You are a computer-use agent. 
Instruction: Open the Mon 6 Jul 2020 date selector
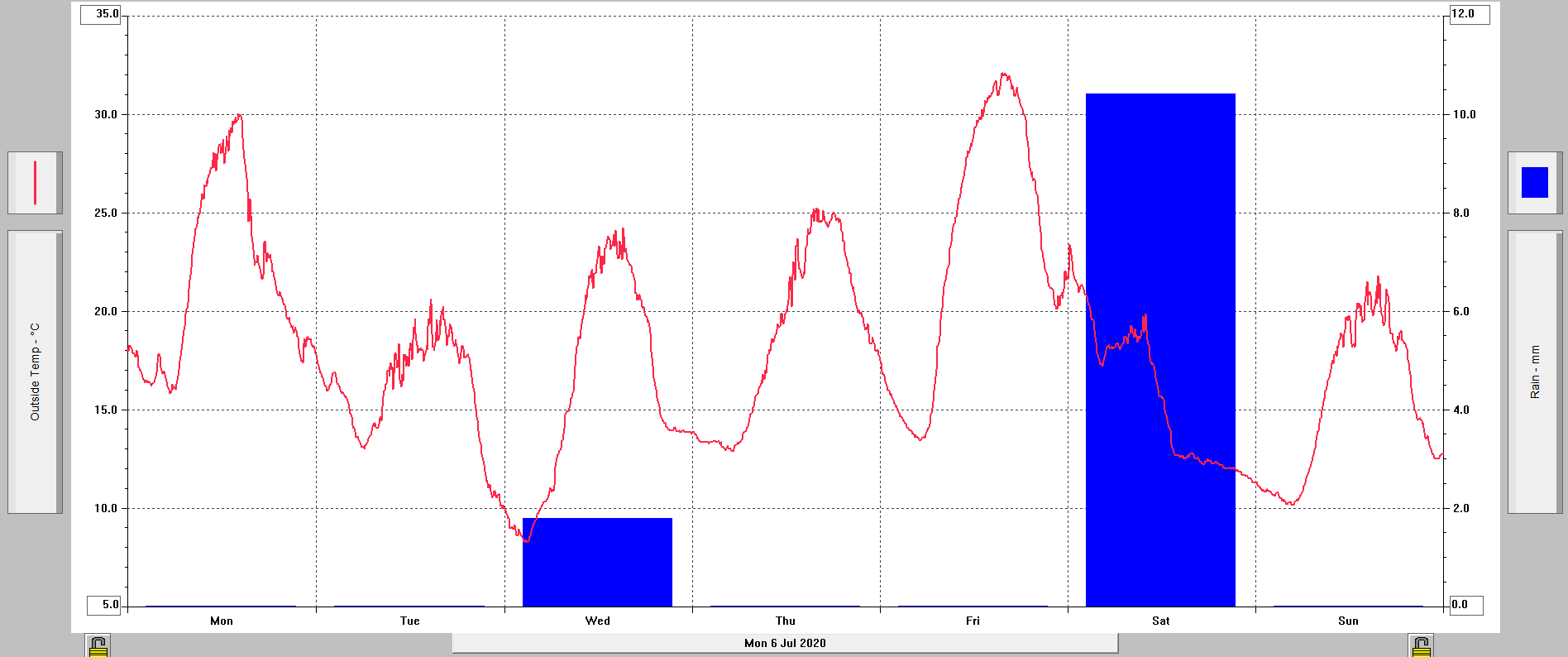pos(785,643)
